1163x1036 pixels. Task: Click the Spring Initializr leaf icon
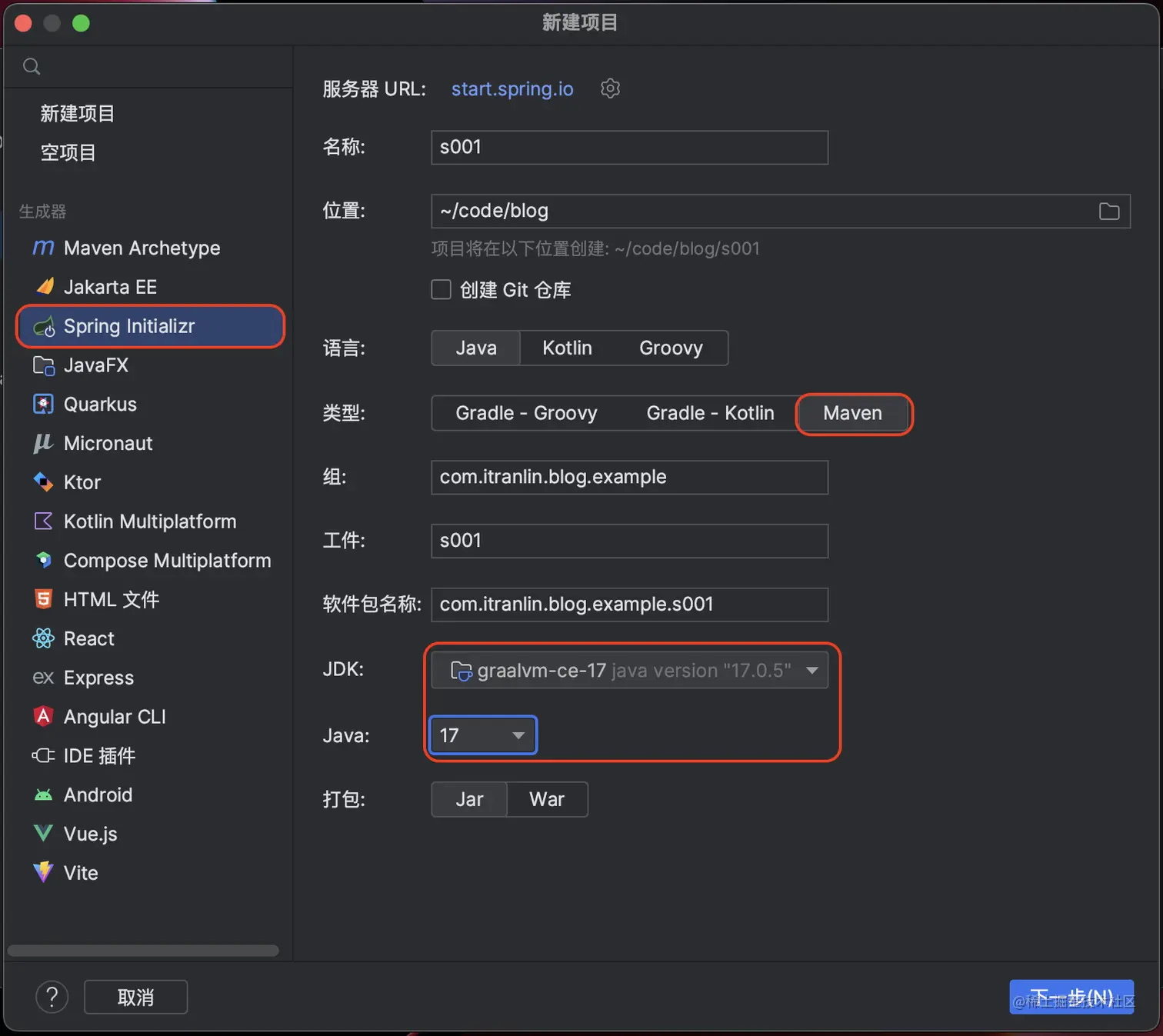pyautogui.click(x=45, y=327)
